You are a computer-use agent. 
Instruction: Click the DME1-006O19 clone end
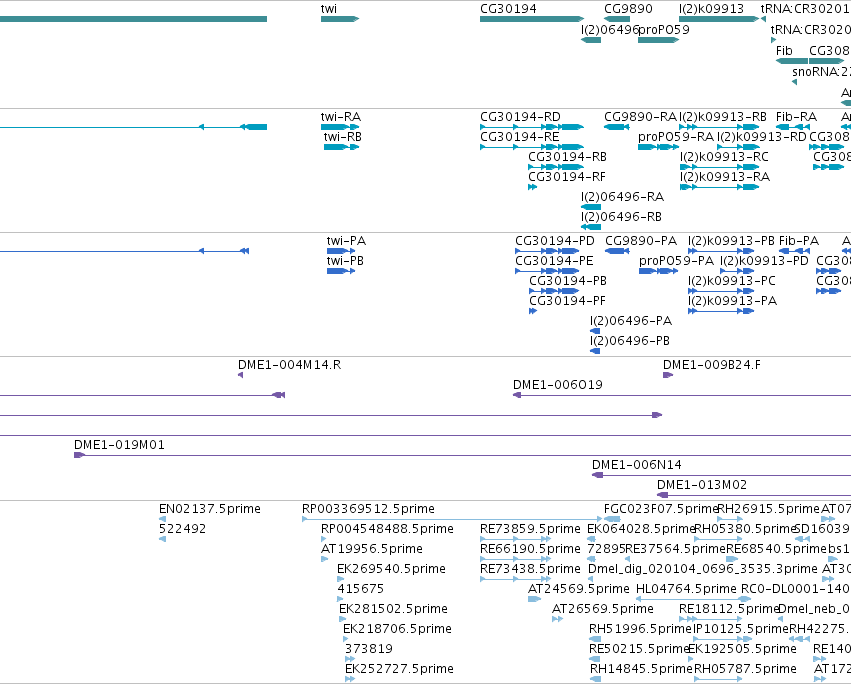[x=517, y=395]
